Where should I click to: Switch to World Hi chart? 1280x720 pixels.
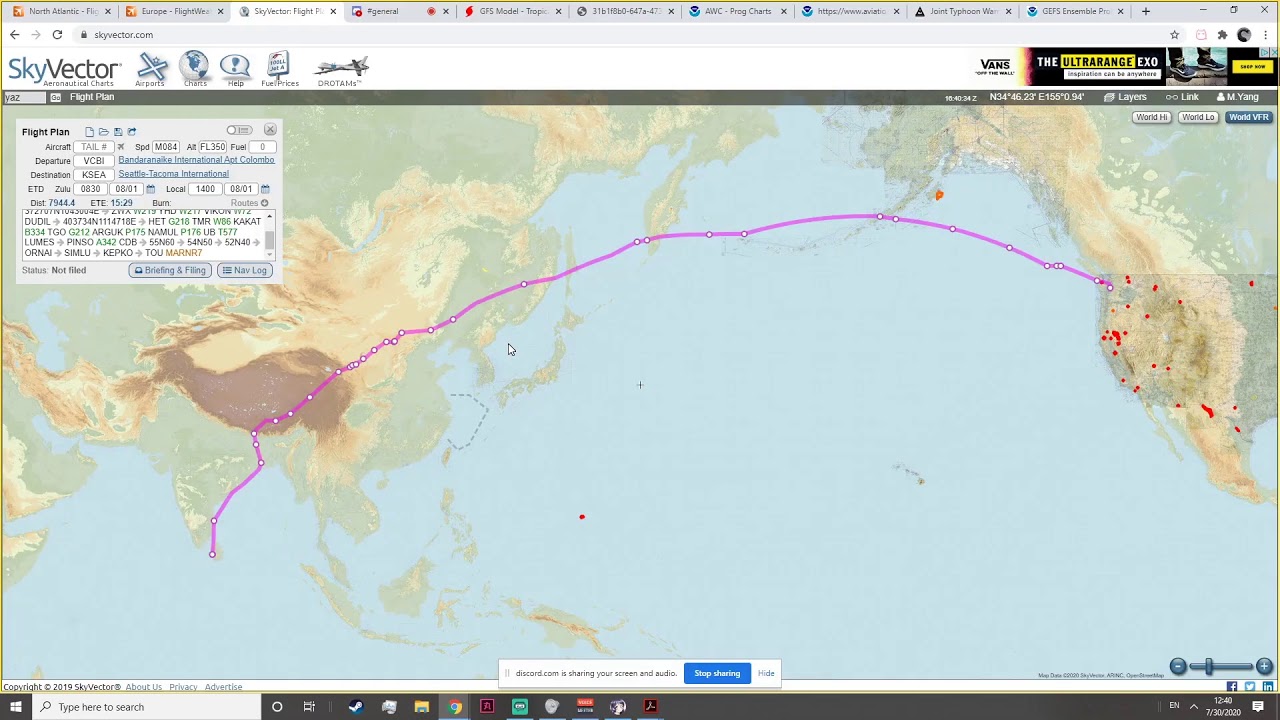pos(1151,117)
